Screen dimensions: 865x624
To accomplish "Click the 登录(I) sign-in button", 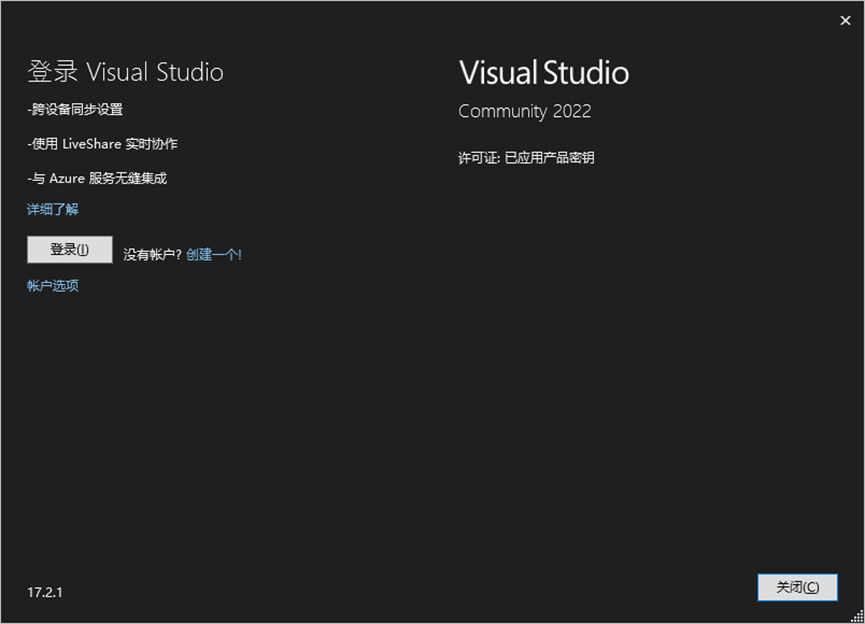I will pos(69,250).
